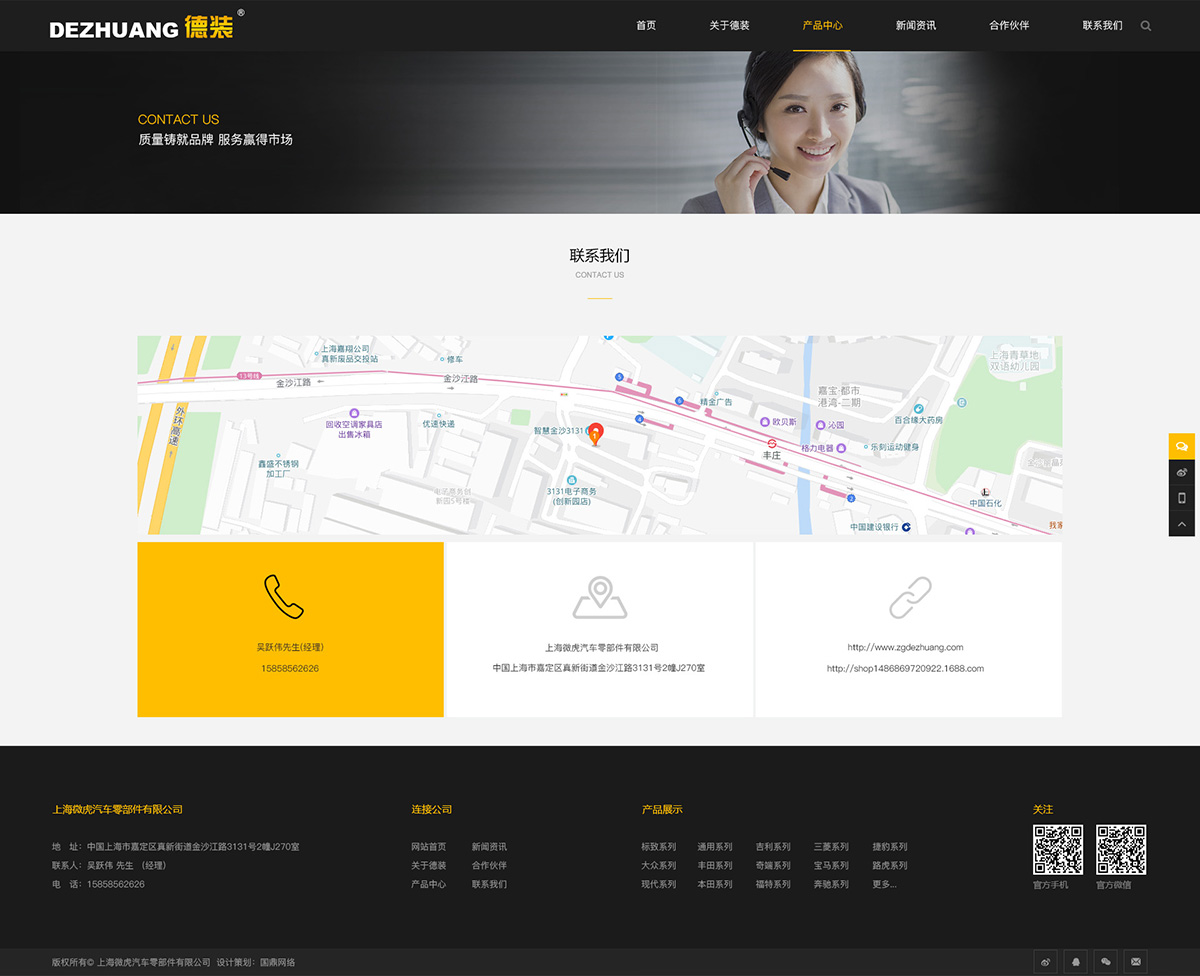Click the email envelope icon in footer
1200x976 pixels.
(1135, 962)
